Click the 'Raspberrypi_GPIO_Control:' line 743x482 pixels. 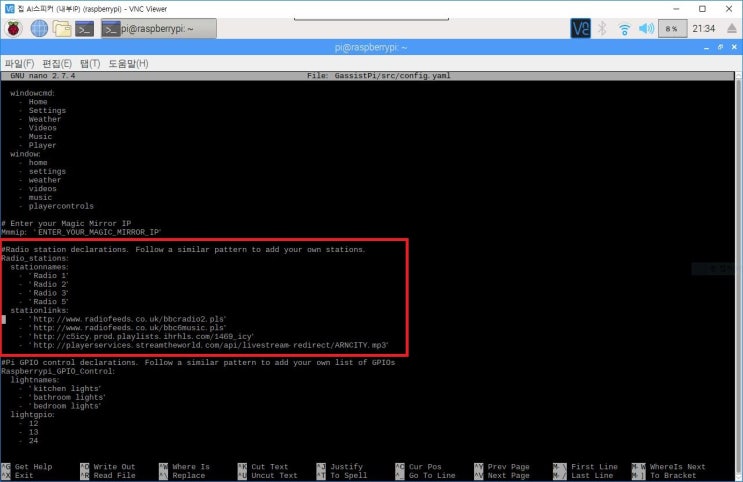click(x=58, y=371)
